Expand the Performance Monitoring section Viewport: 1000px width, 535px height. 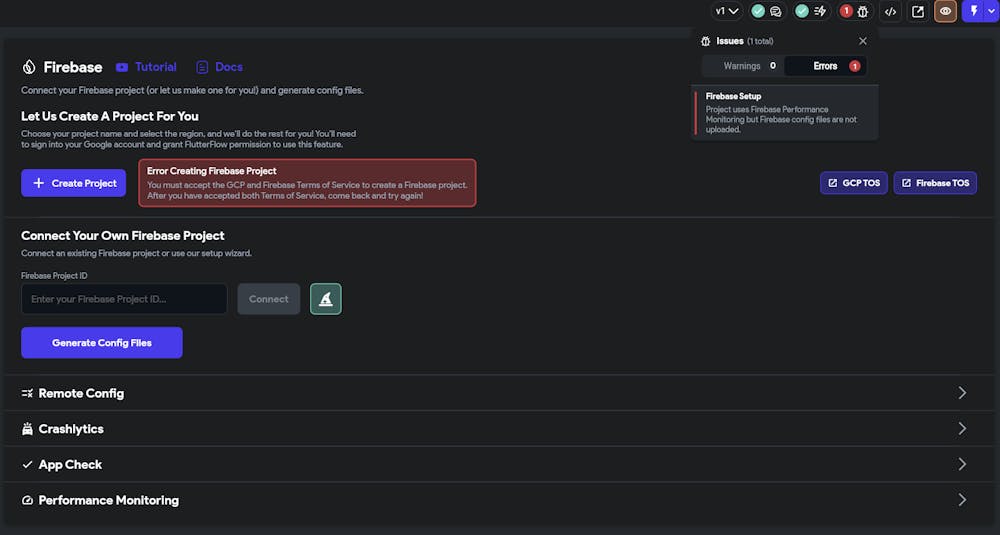point(962,500)
